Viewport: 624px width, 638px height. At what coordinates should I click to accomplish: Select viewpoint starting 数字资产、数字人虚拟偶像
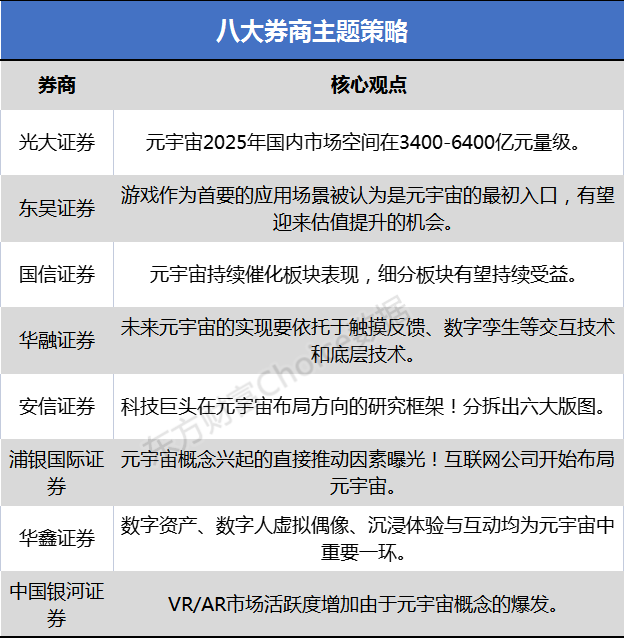[368, 538]
